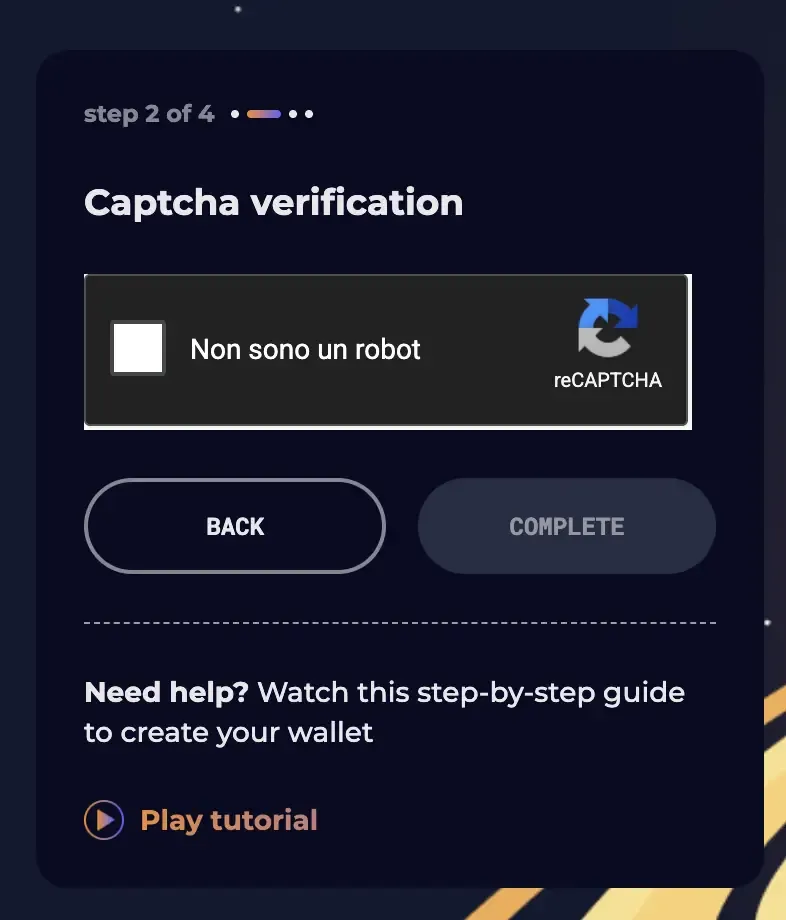Enable the robot verification checkbox
The width and height of the screenshot is (786, 920).
coord(137,347)
